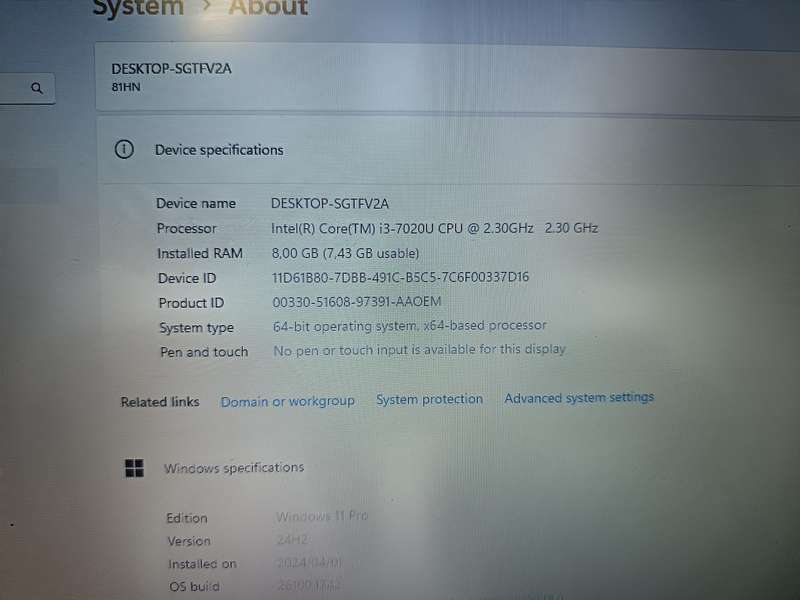Click the search magnifier icon

(x=37, y=88)
